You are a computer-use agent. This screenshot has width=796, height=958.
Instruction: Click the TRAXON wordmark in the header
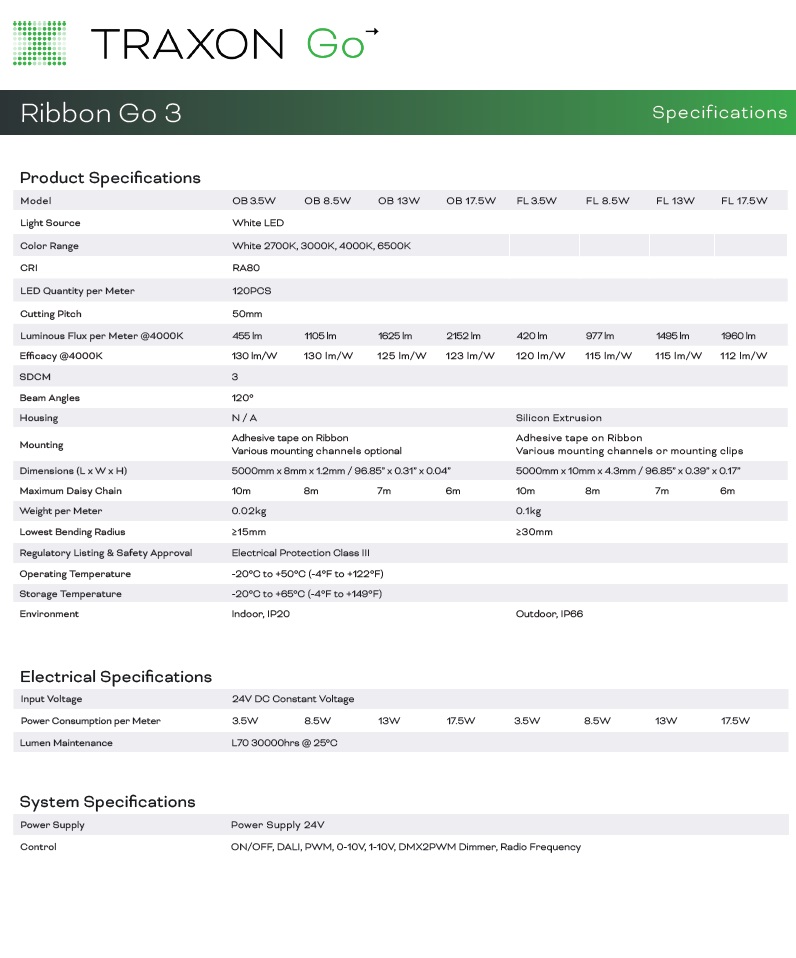187,44
